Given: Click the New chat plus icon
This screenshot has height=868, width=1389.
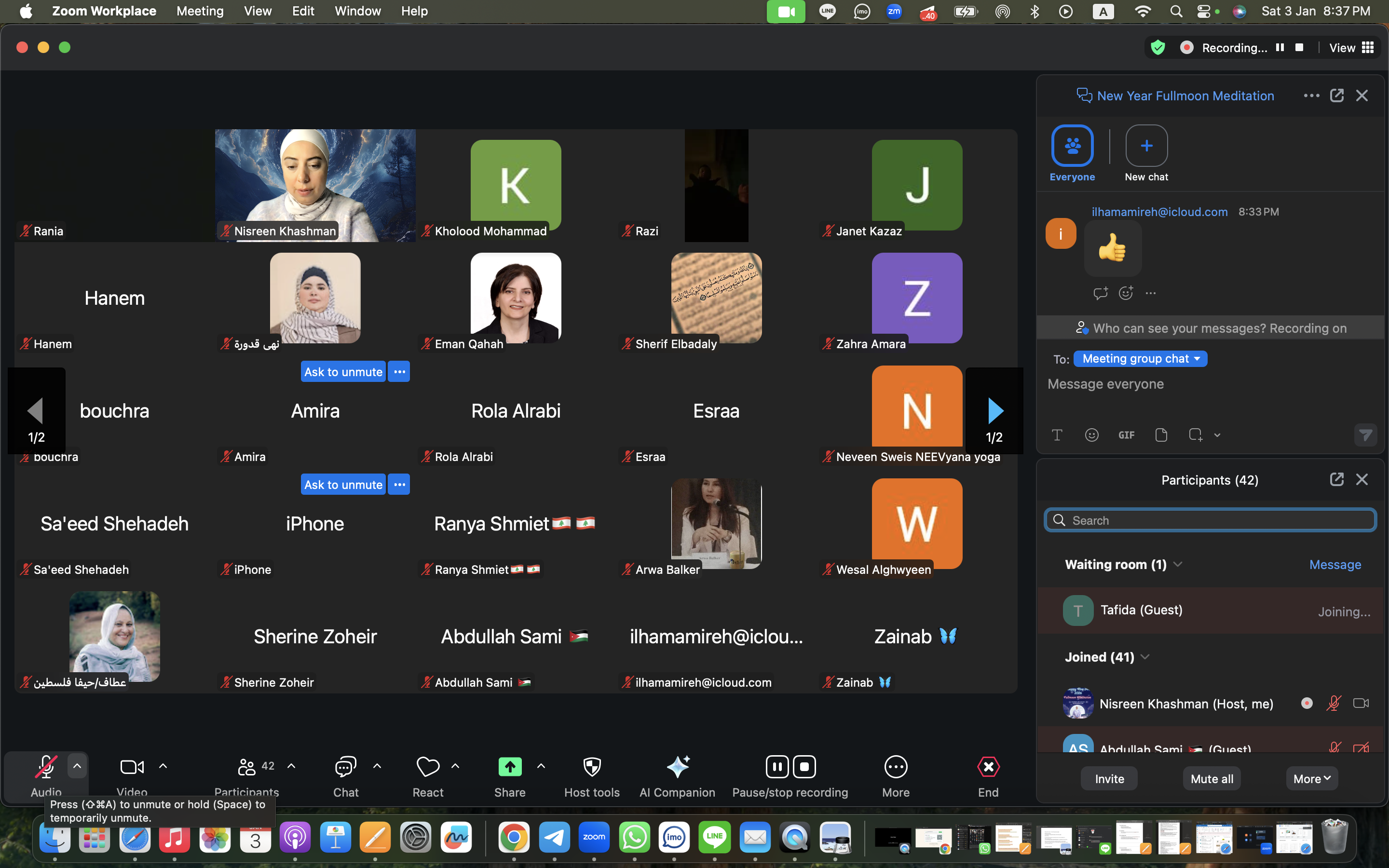Looking at the screenshot, I should click(x=1146, y=146).
